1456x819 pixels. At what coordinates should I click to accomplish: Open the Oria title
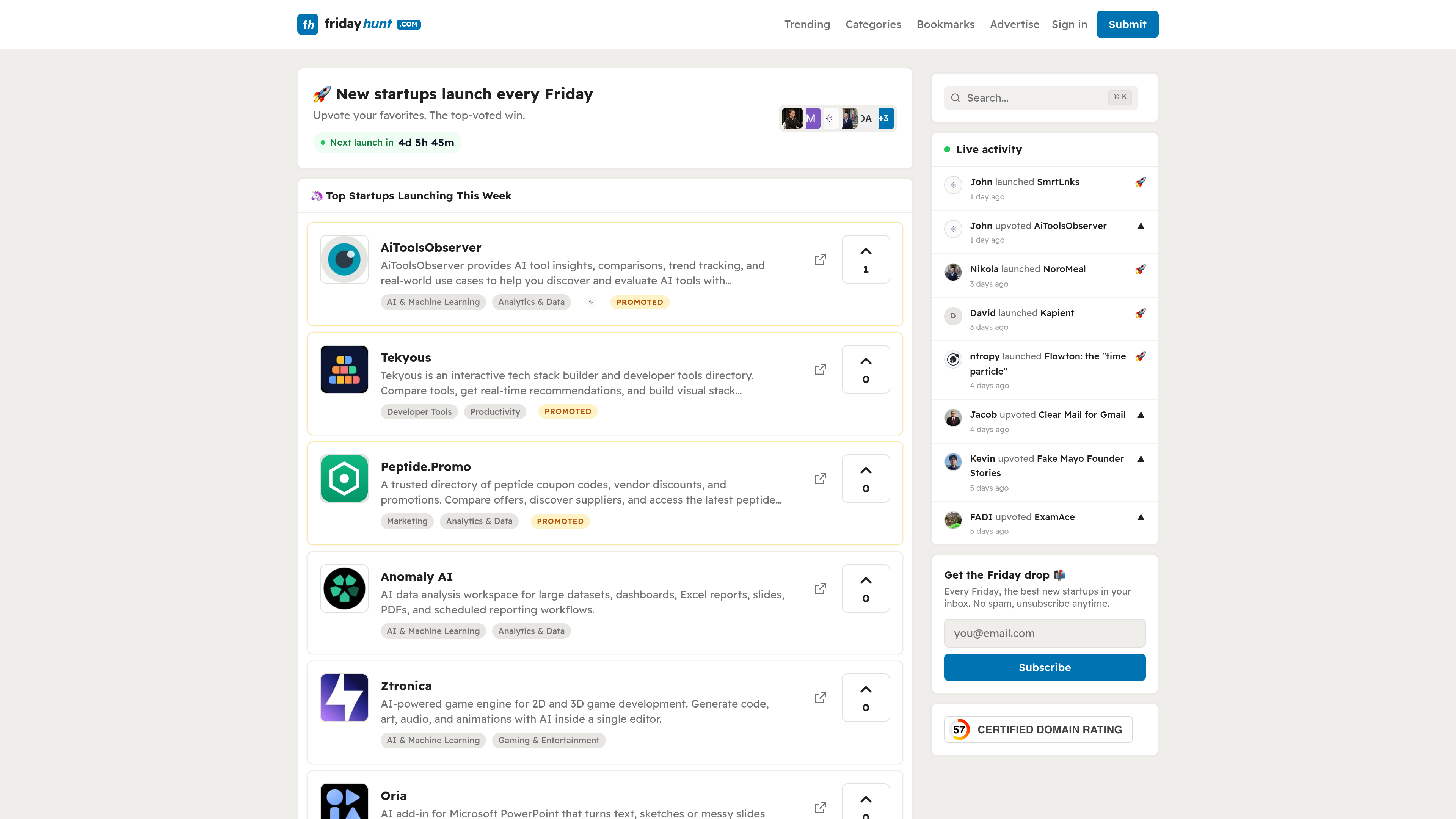coord(394,796)
